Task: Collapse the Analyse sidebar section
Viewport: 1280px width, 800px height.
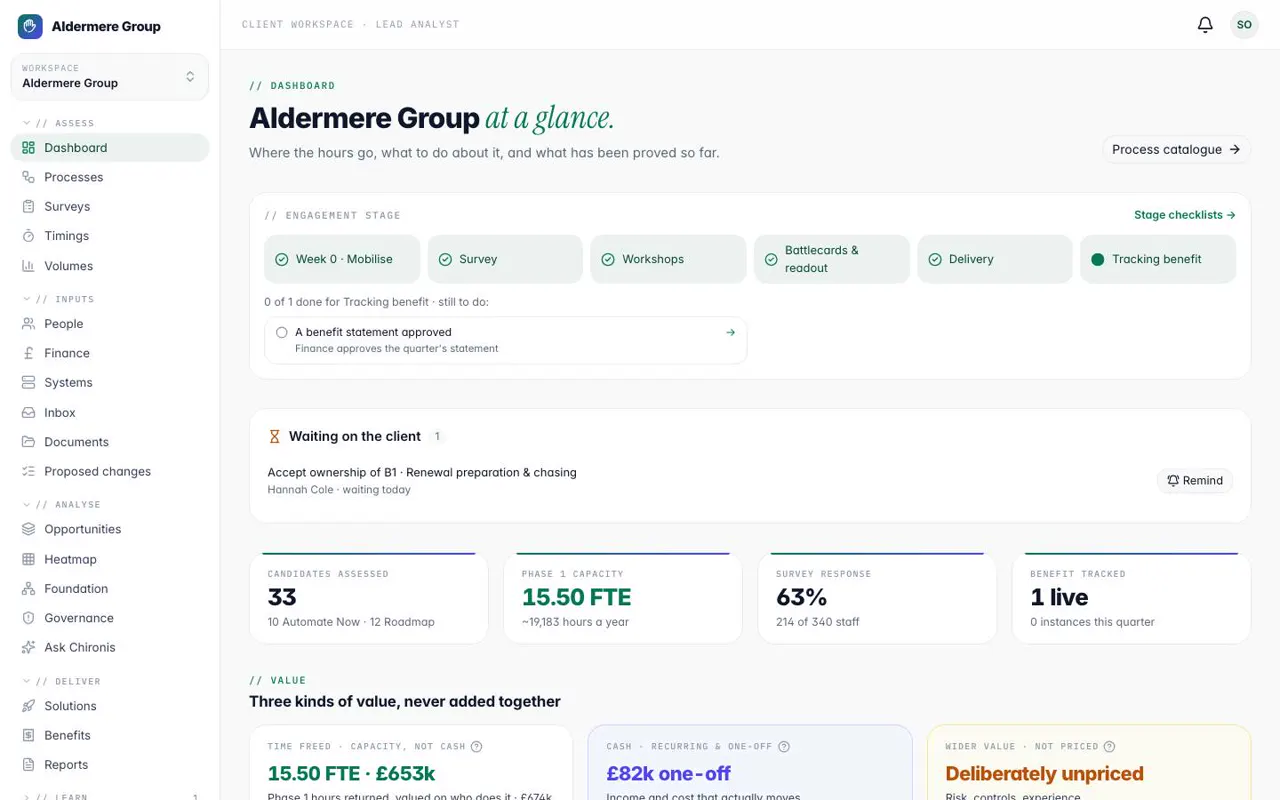Action: (x=61, y=505)
